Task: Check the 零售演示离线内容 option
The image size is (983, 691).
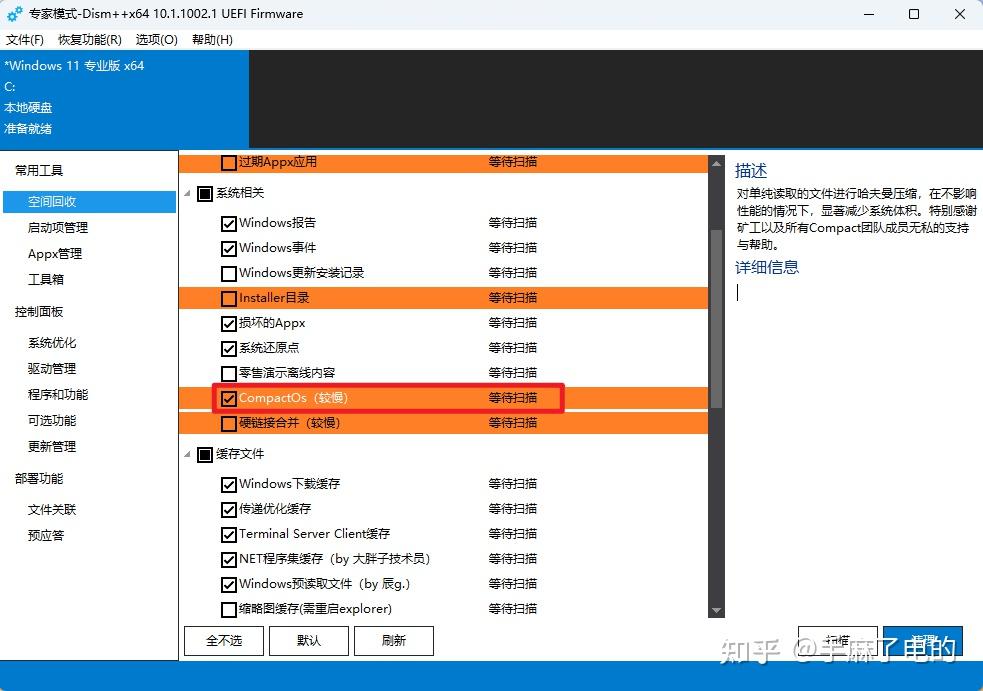Action: pos(228,373)
